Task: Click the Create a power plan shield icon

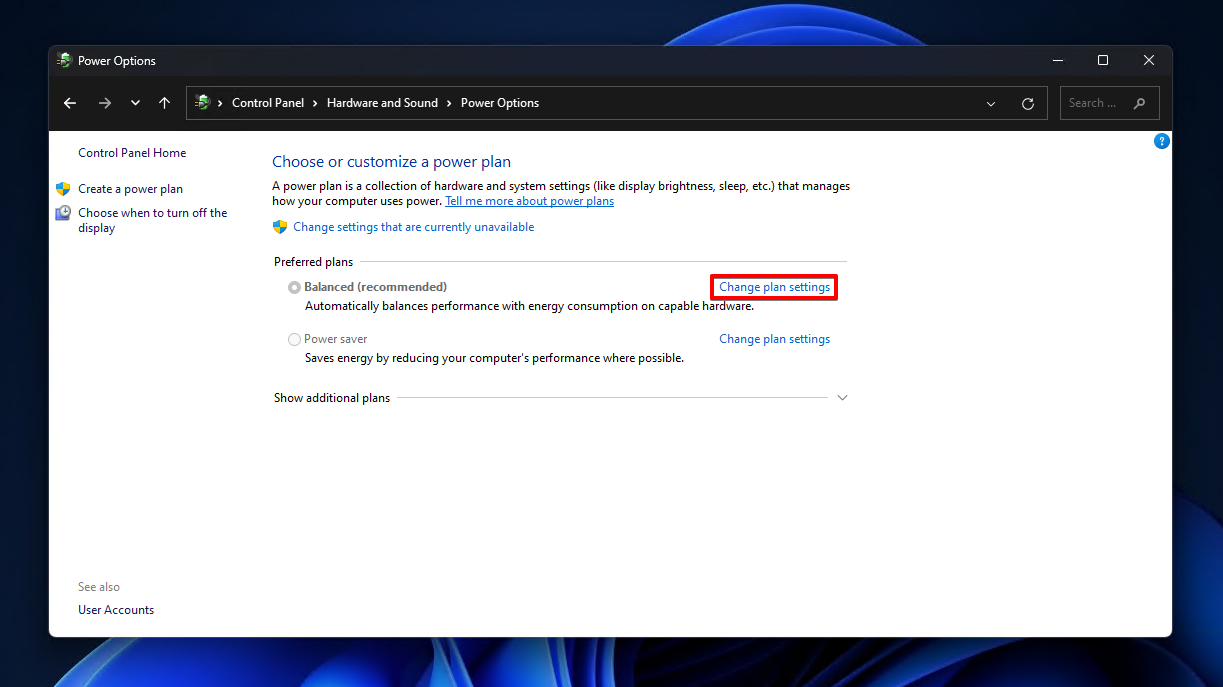Action: (63, 188)
